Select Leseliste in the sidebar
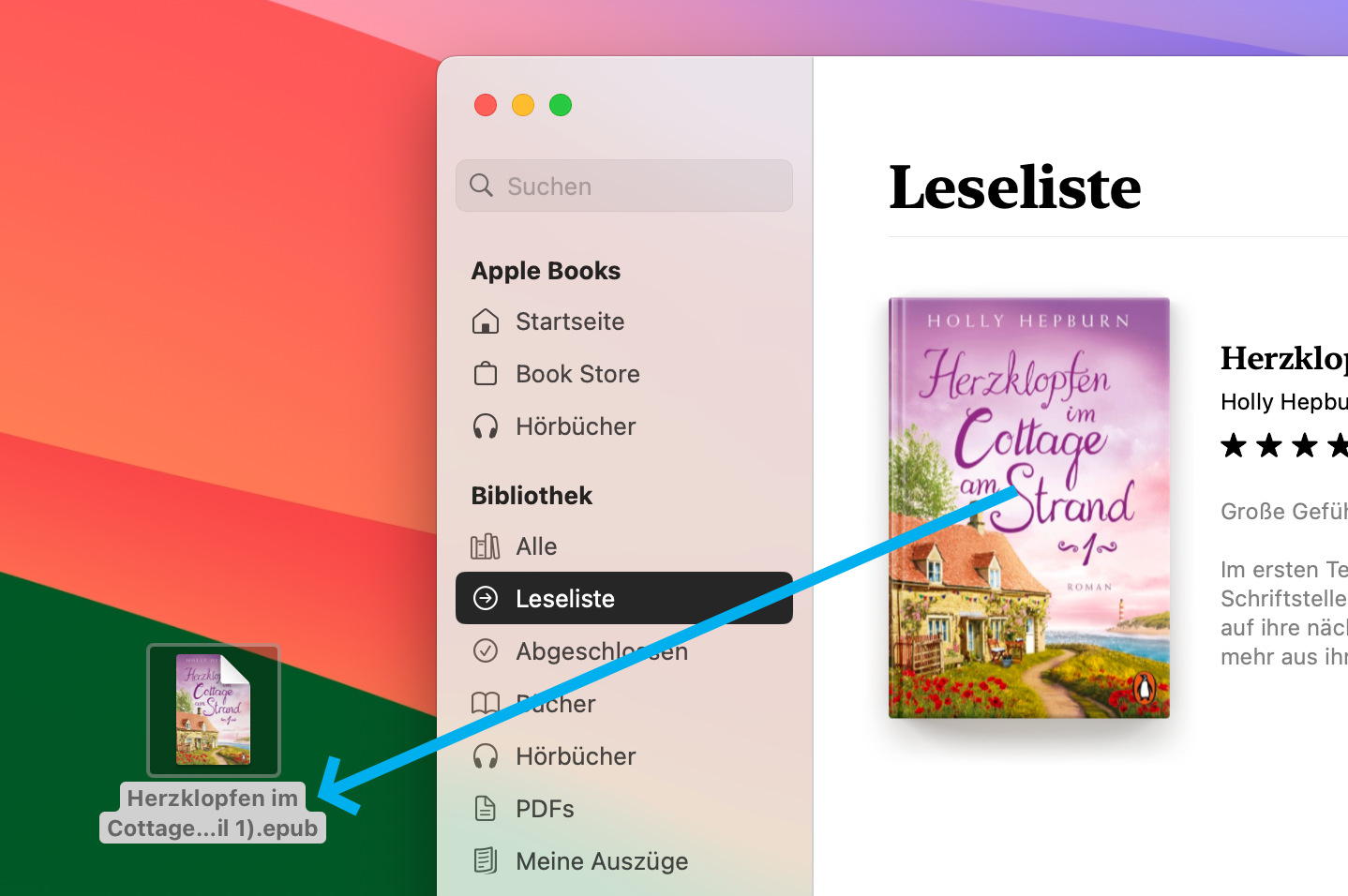This screenshot has height=896, width=1348. coord(624,598)
